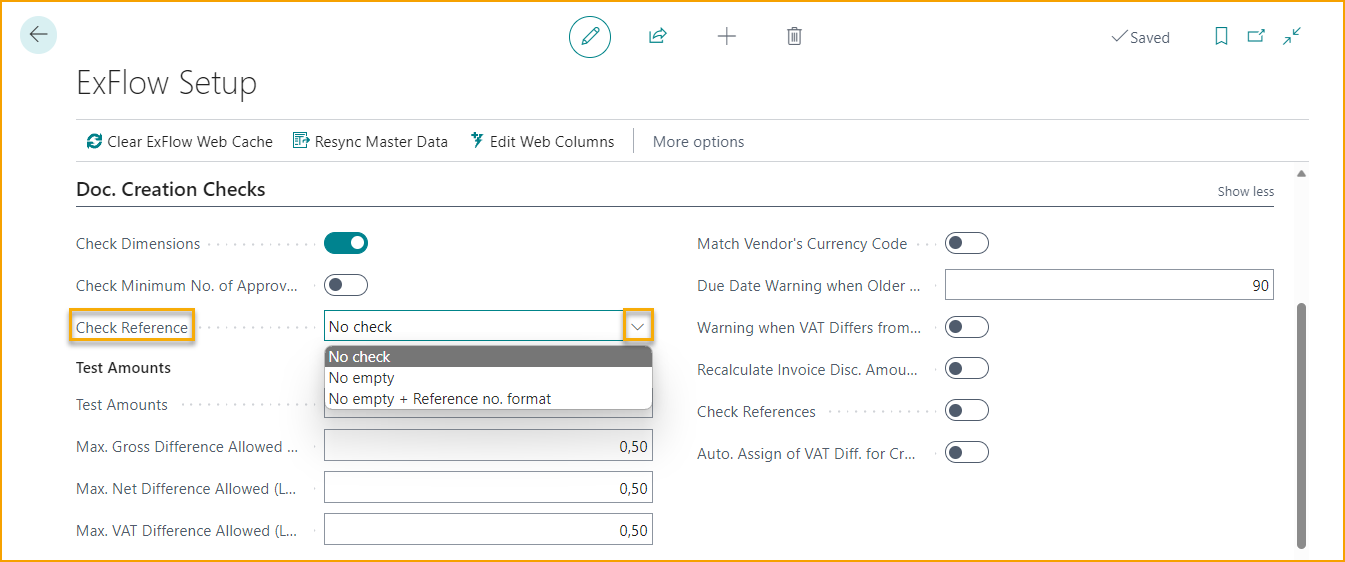Click Check Reference dropdown arrow
This screenshot has width=1345, height=562.
639,326
